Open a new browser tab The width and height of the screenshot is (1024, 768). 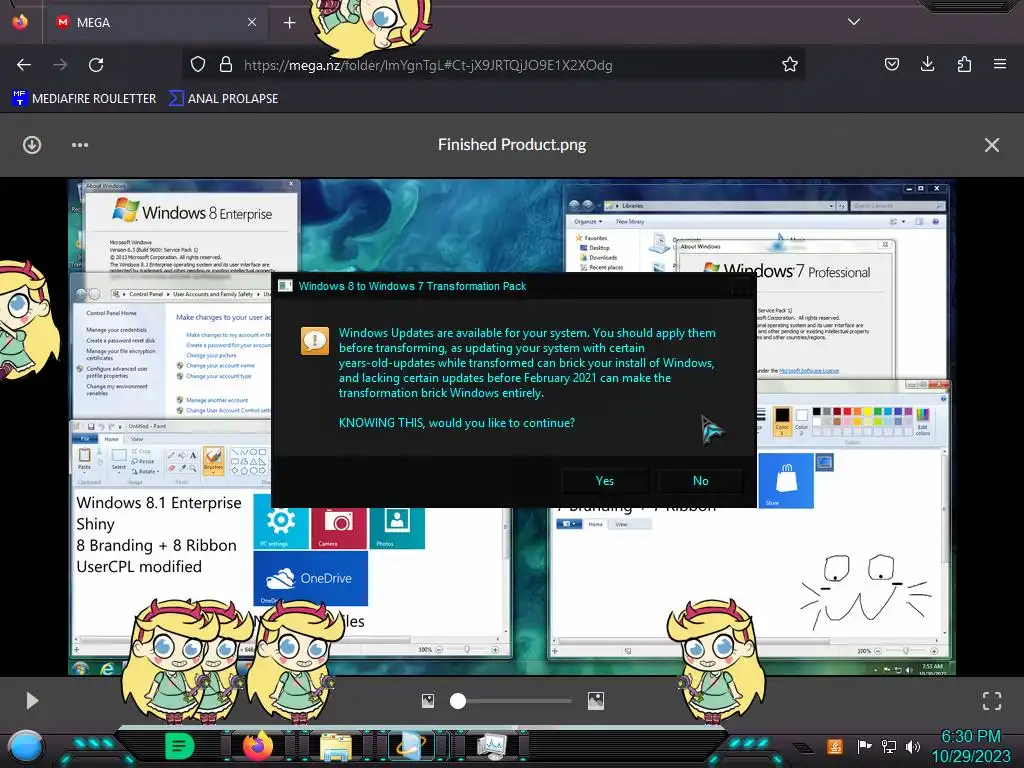[x=289, y=23]
